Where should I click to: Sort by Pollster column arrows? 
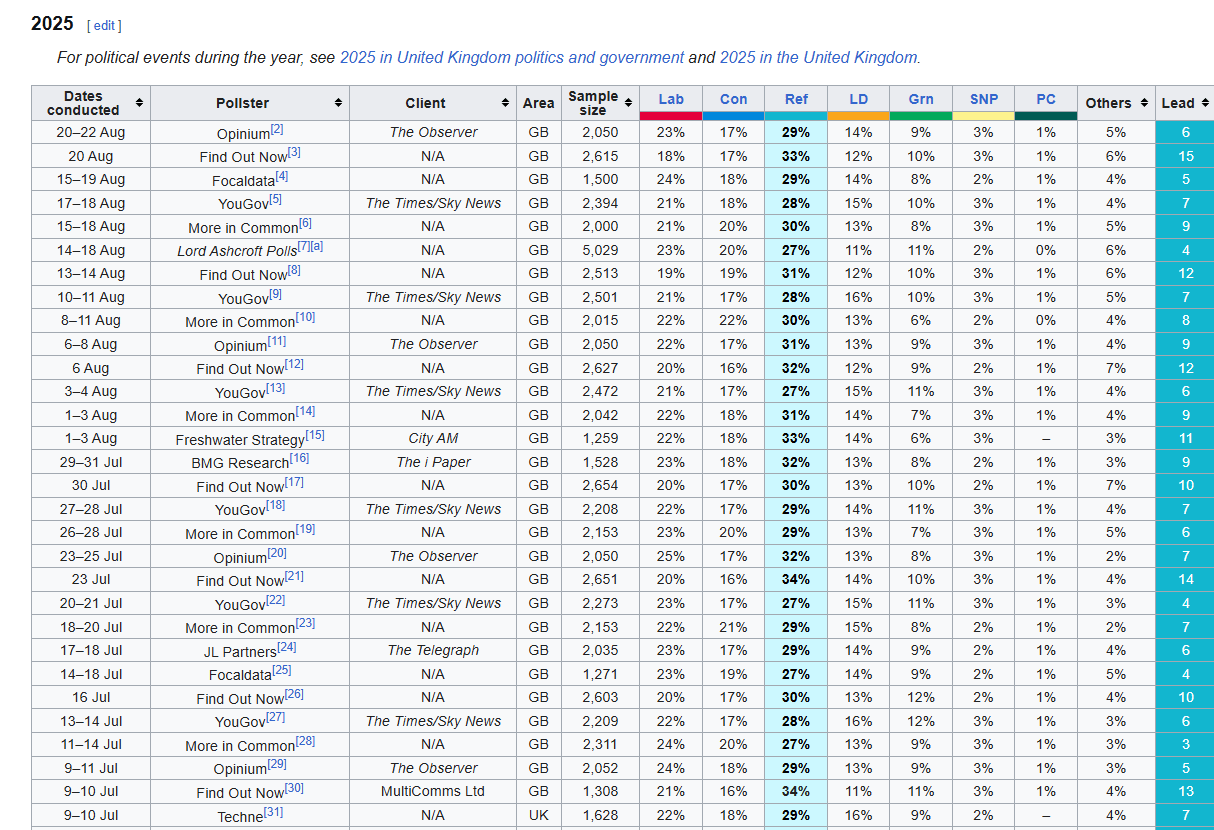coord(338,103)
